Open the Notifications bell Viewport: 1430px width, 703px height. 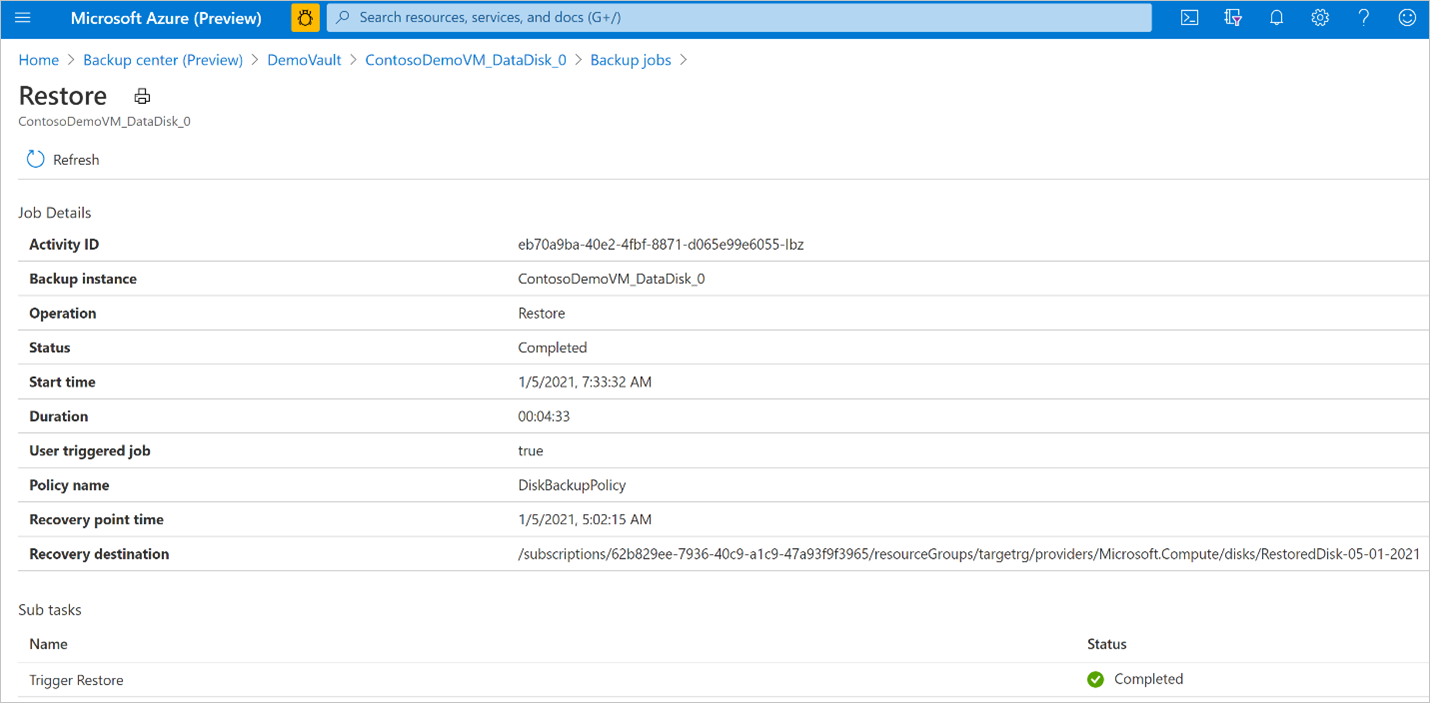1276,17
